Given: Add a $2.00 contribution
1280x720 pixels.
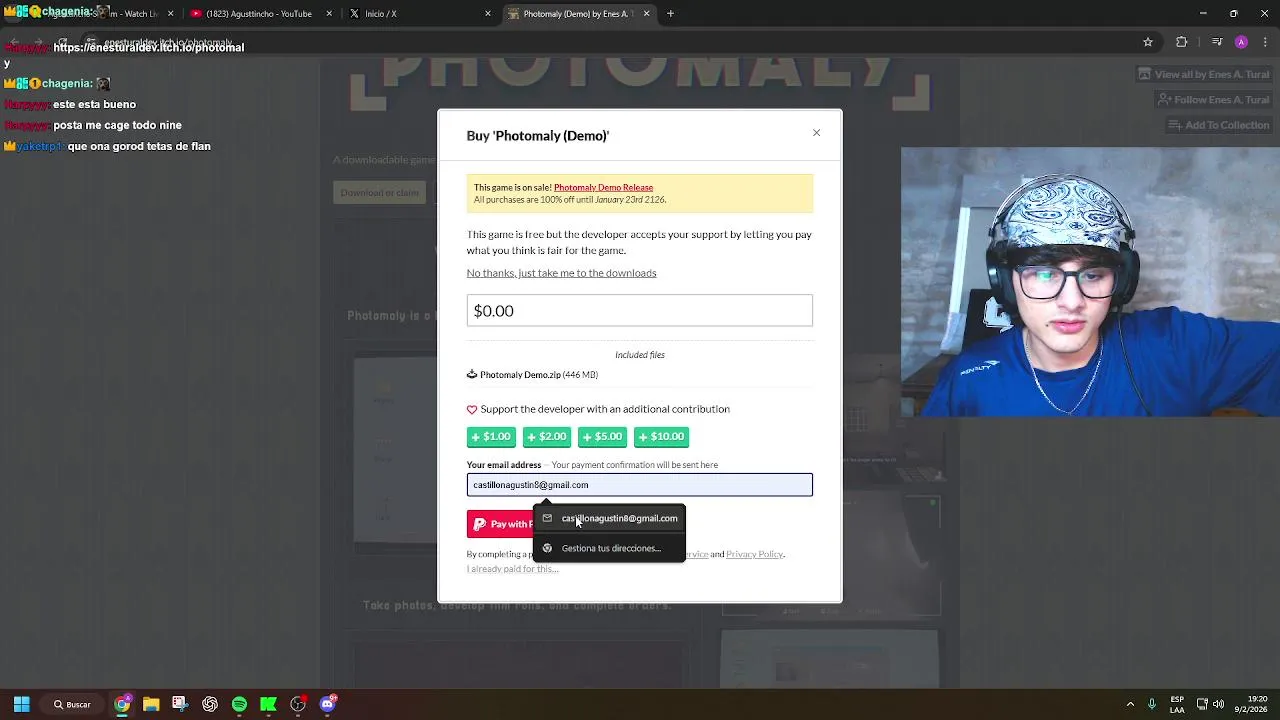Looking at the screenshot, I should [x=546, y=436].
